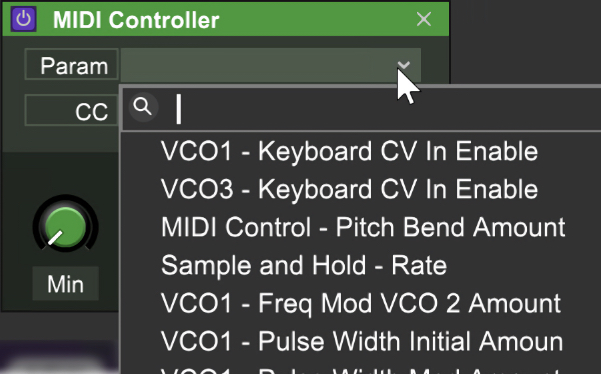
Task: Click the Min label under knob
Action: [65, 284]
